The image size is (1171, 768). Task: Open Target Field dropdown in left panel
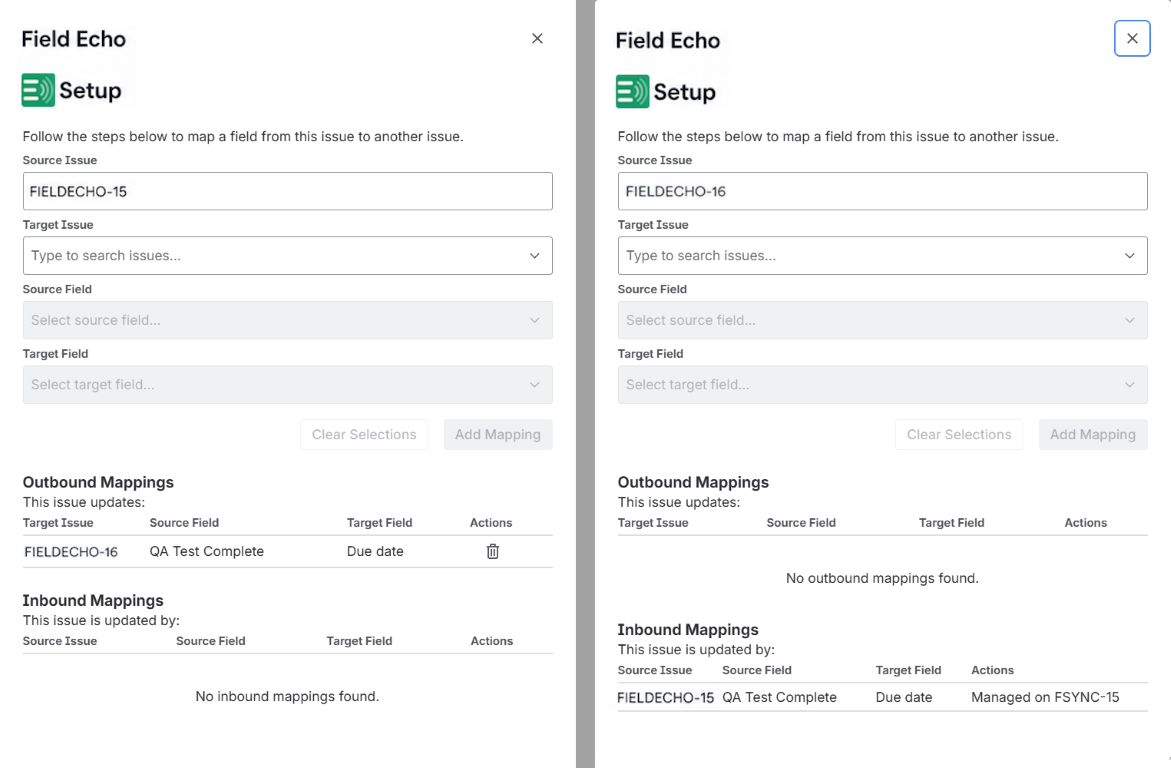288,384
